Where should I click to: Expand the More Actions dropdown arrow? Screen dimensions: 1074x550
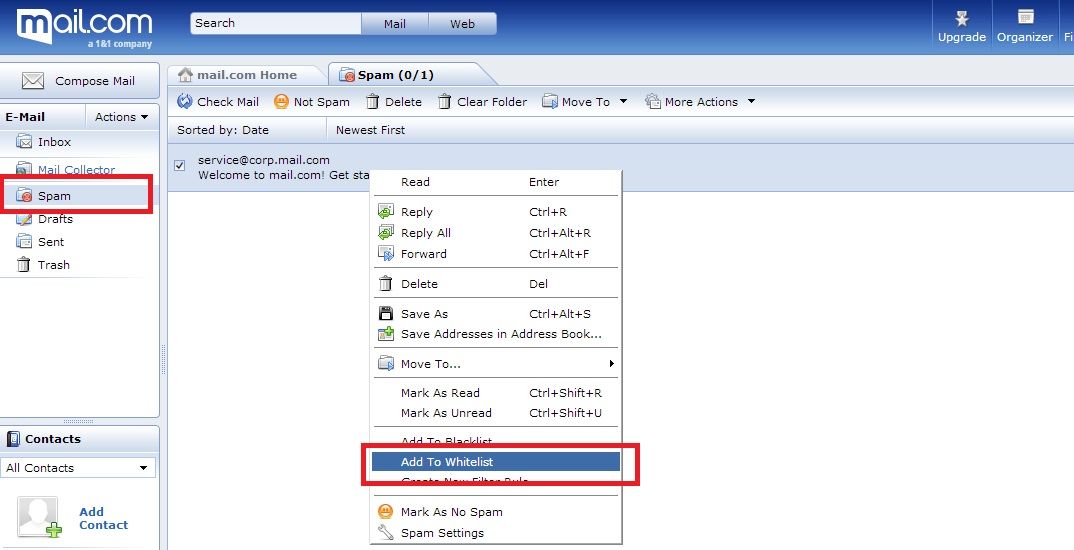pyautogui.click(x=751, y=101)
